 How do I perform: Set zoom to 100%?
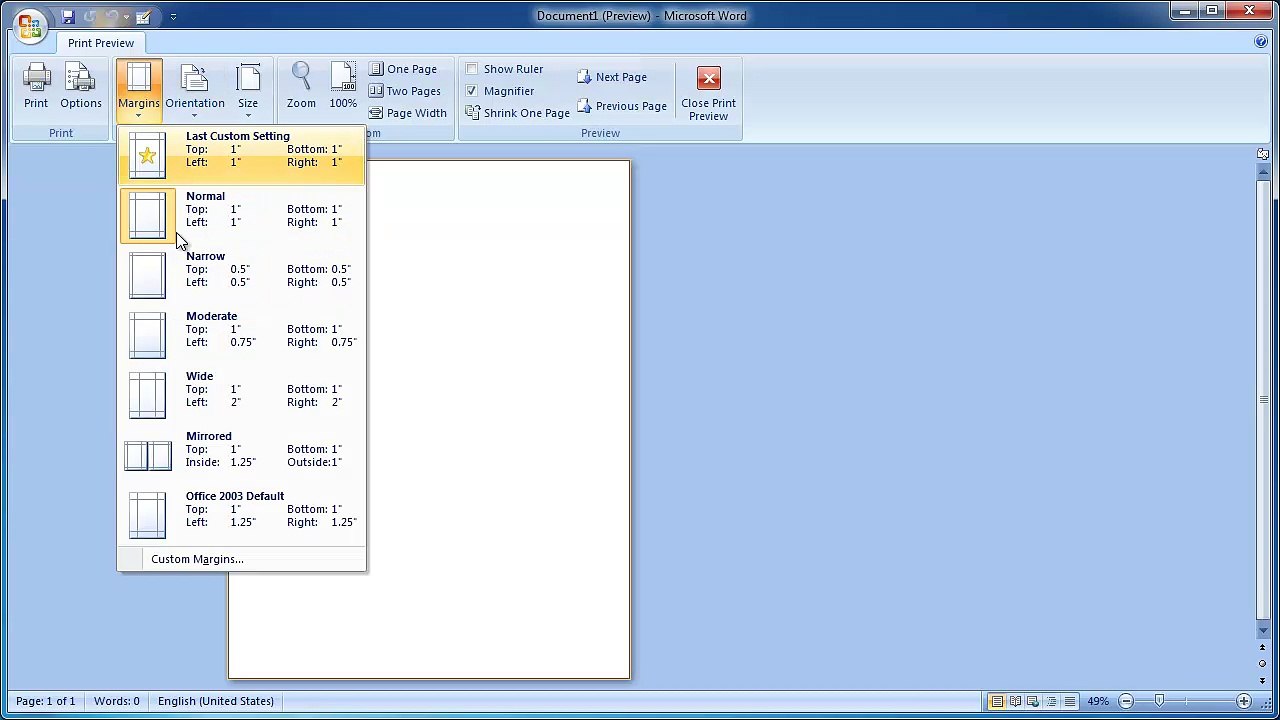pyautogui.click(x=343, y=86)
